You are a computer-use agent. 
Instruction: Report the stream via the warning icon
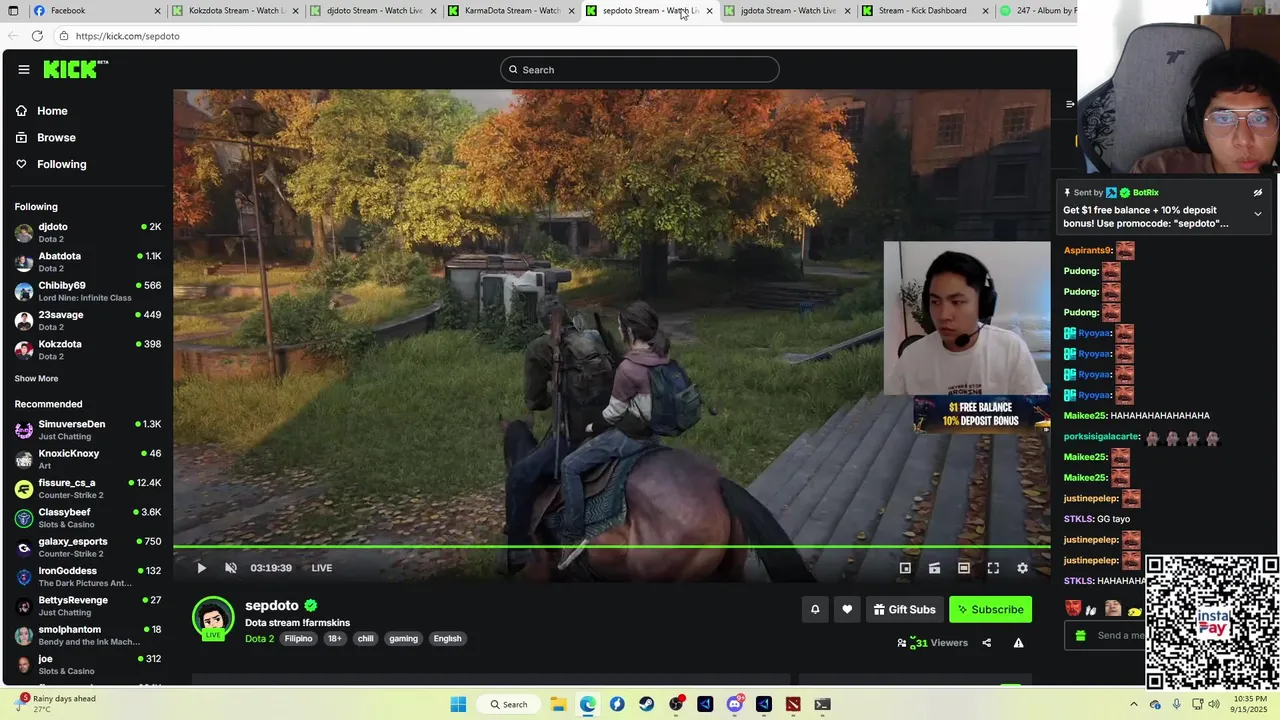(1018, 643)
